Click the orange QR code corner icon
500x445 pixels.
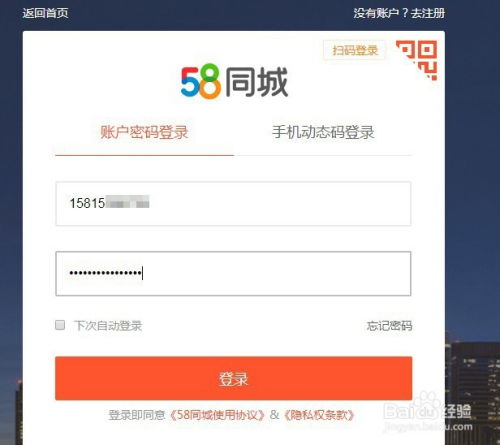point(417,60)
